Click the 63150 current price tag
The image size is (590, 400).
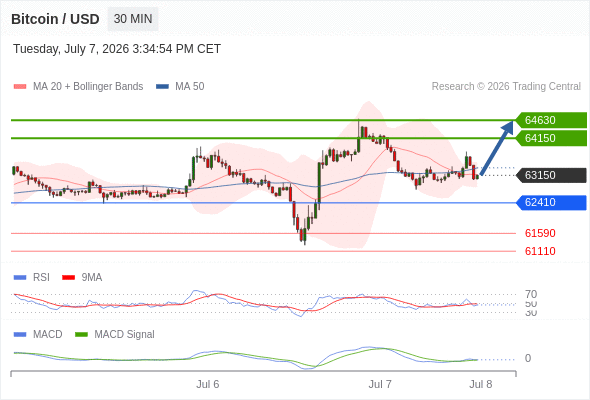click(x=551, y=175)
